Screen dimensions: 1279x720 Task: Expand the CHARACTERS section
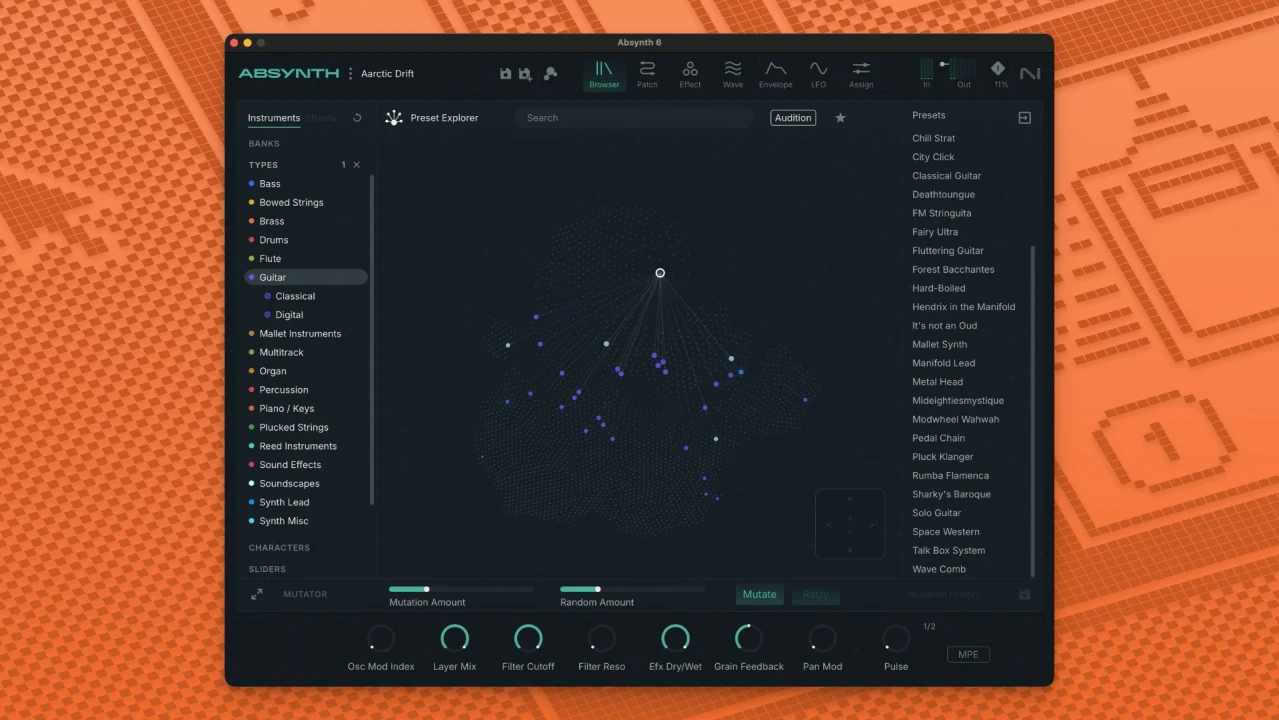pyautogui.click(x=279, y=548)
